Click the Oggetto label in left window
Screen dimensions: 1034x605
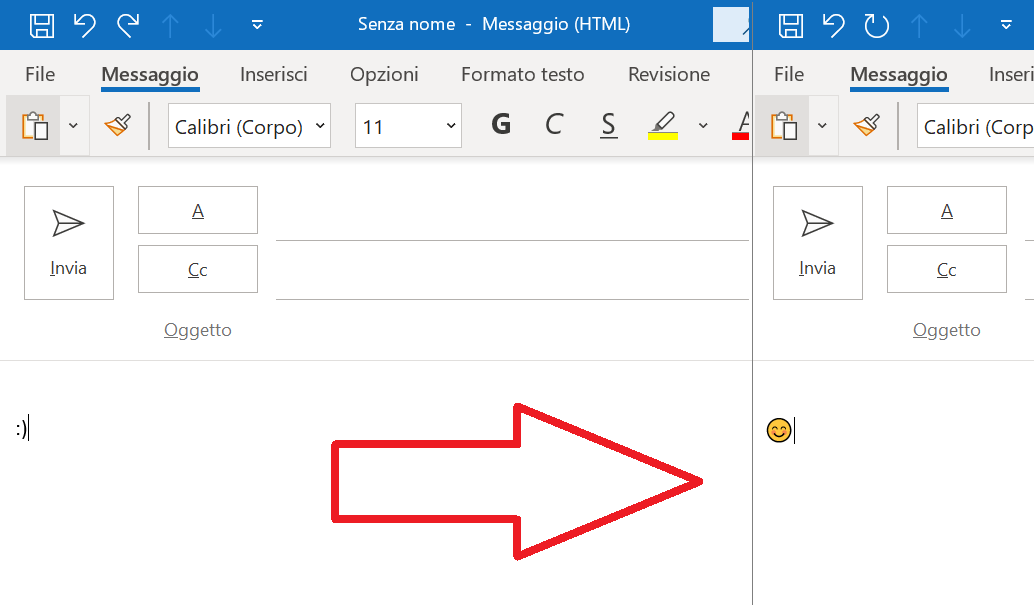pos(198,330)
